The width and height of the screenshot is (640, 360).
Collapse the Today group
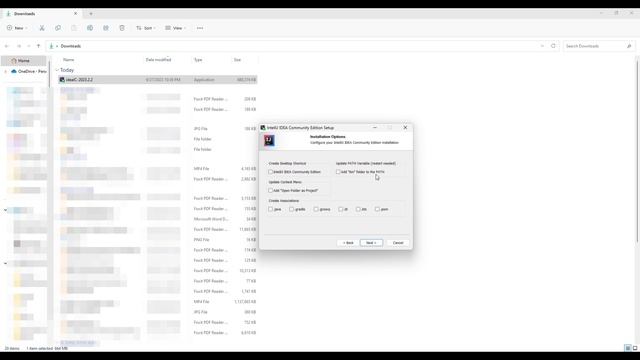pyautogui.click(x=57, y=70)
